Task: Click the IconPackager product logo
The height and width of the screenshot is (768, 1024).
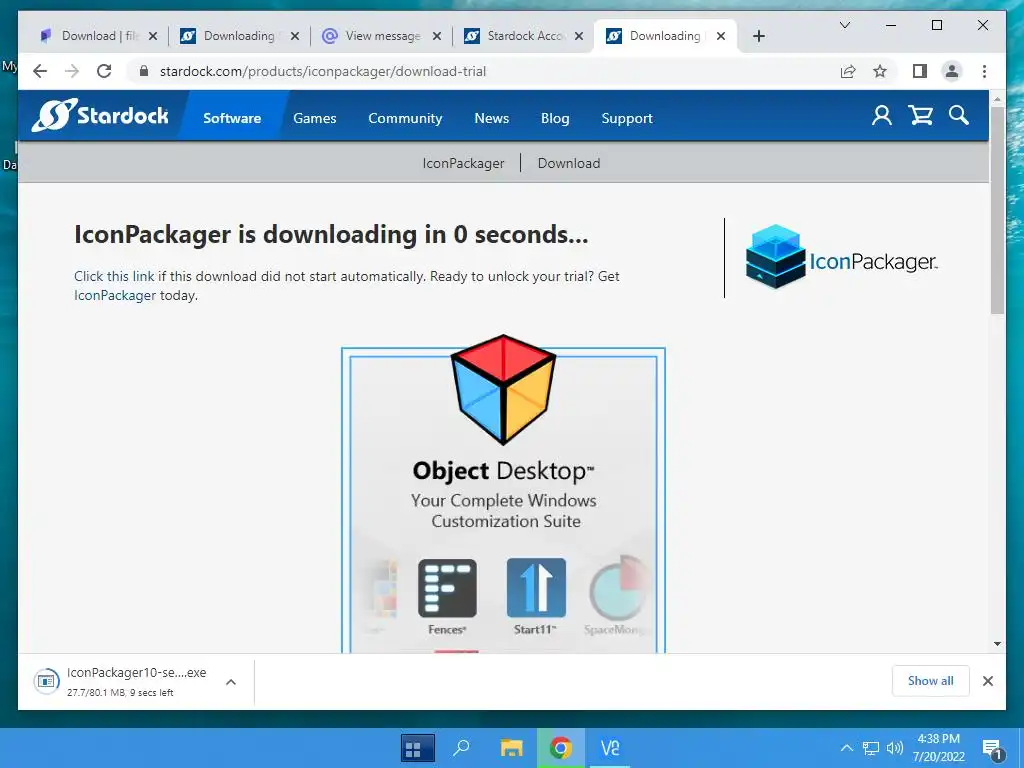Action: (x=841, y=258)
